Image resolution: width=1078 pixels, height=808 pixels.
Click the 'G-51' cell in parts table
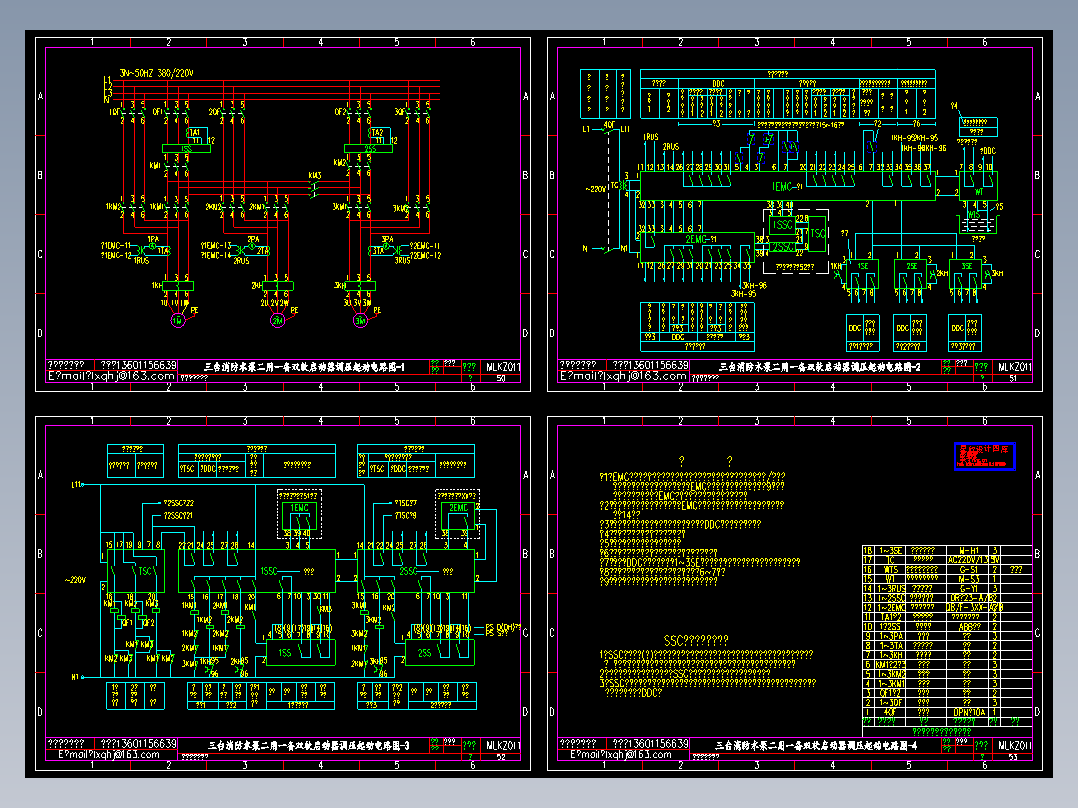click(968, 569)
